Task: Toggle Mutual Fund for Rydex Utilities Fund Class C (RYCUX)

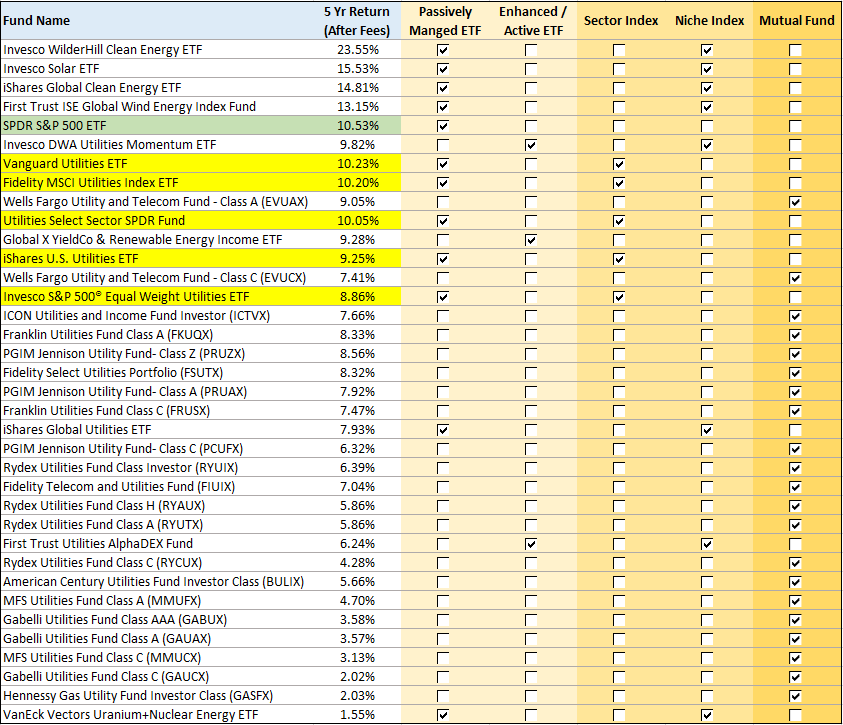Action: (795, 563)
